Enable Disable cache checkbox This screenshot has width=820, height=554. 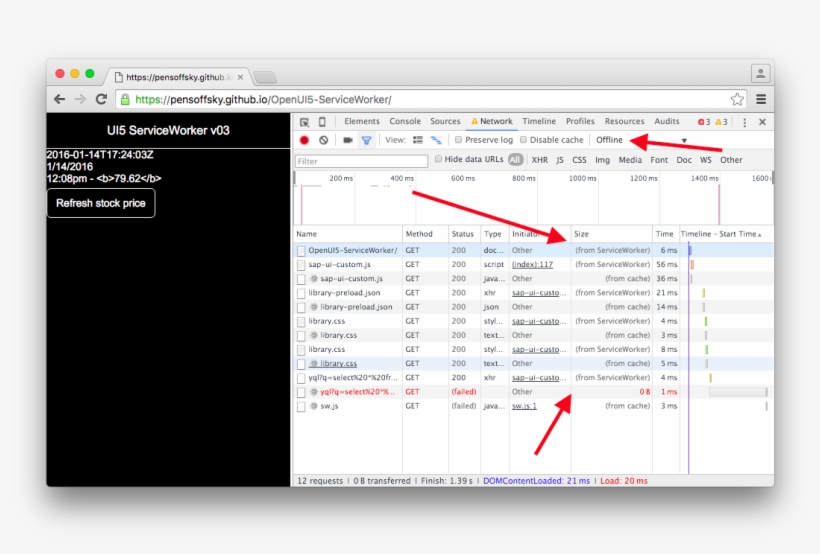coord(523,140)
